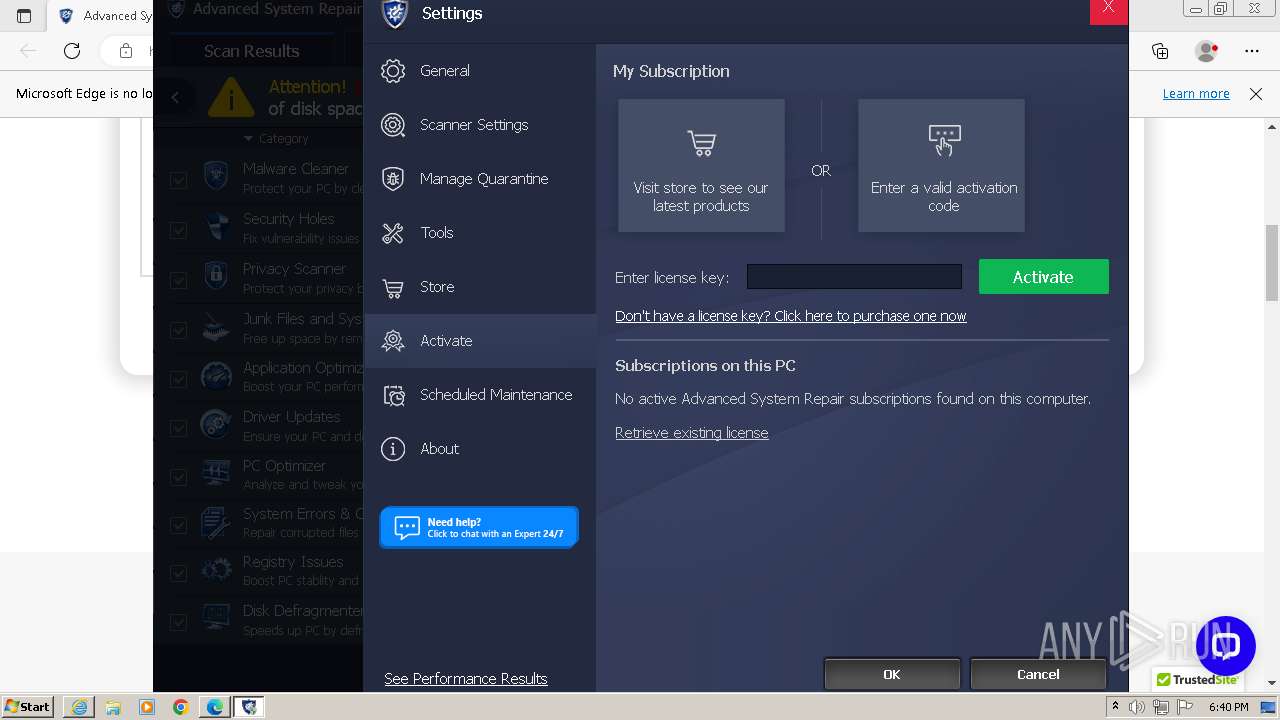Screen dimensions: 1280x720
Task: Toggle the Driver Updates checkbox
Action: coord(178,428)
